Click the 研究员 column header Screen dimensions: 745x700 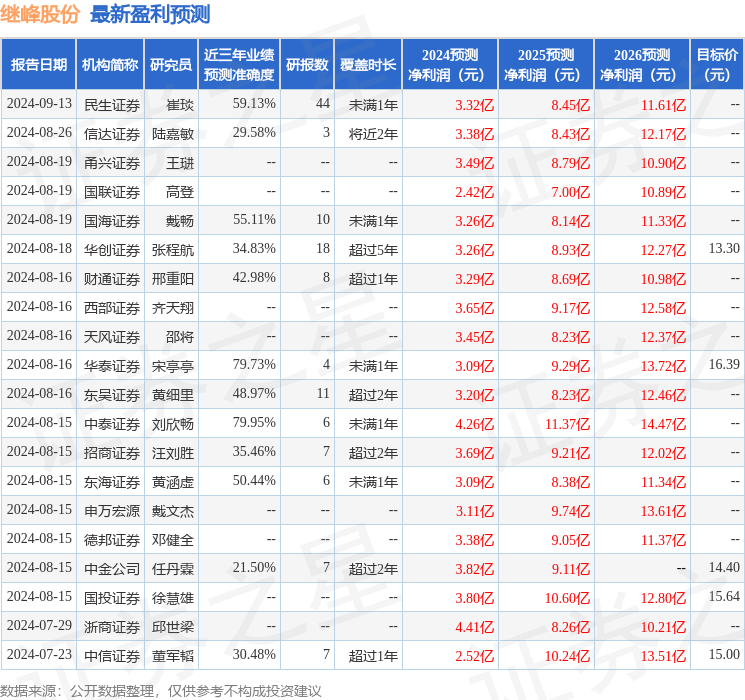(171, 64)
